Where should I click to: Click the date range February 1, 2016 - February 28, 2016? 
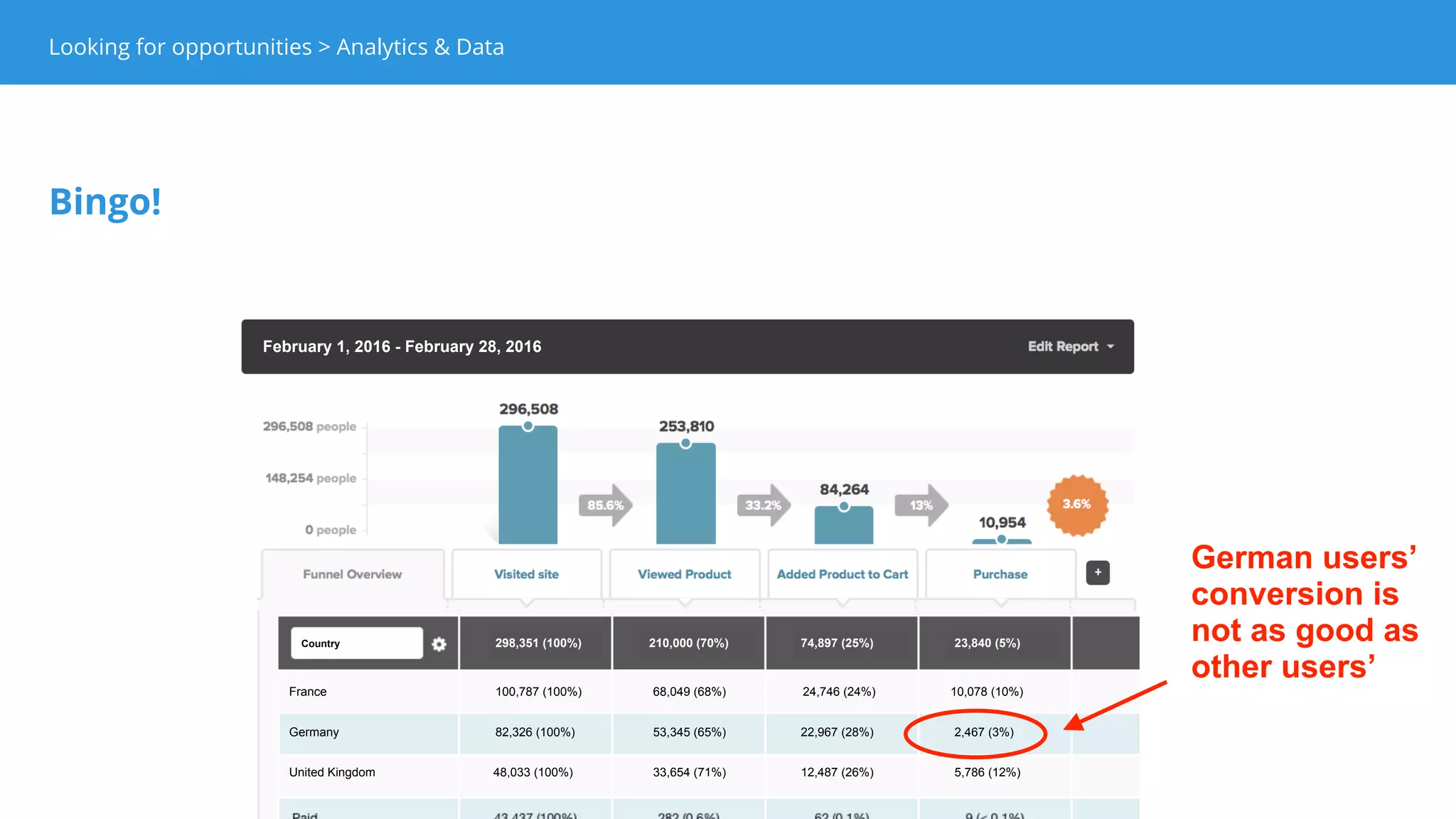pyautogui.click(x=402, y=346)
